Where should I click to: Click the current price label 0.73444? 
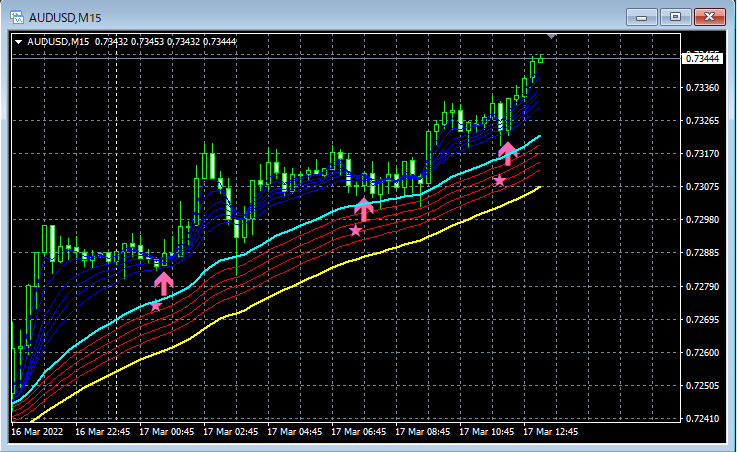pos(702,58)
